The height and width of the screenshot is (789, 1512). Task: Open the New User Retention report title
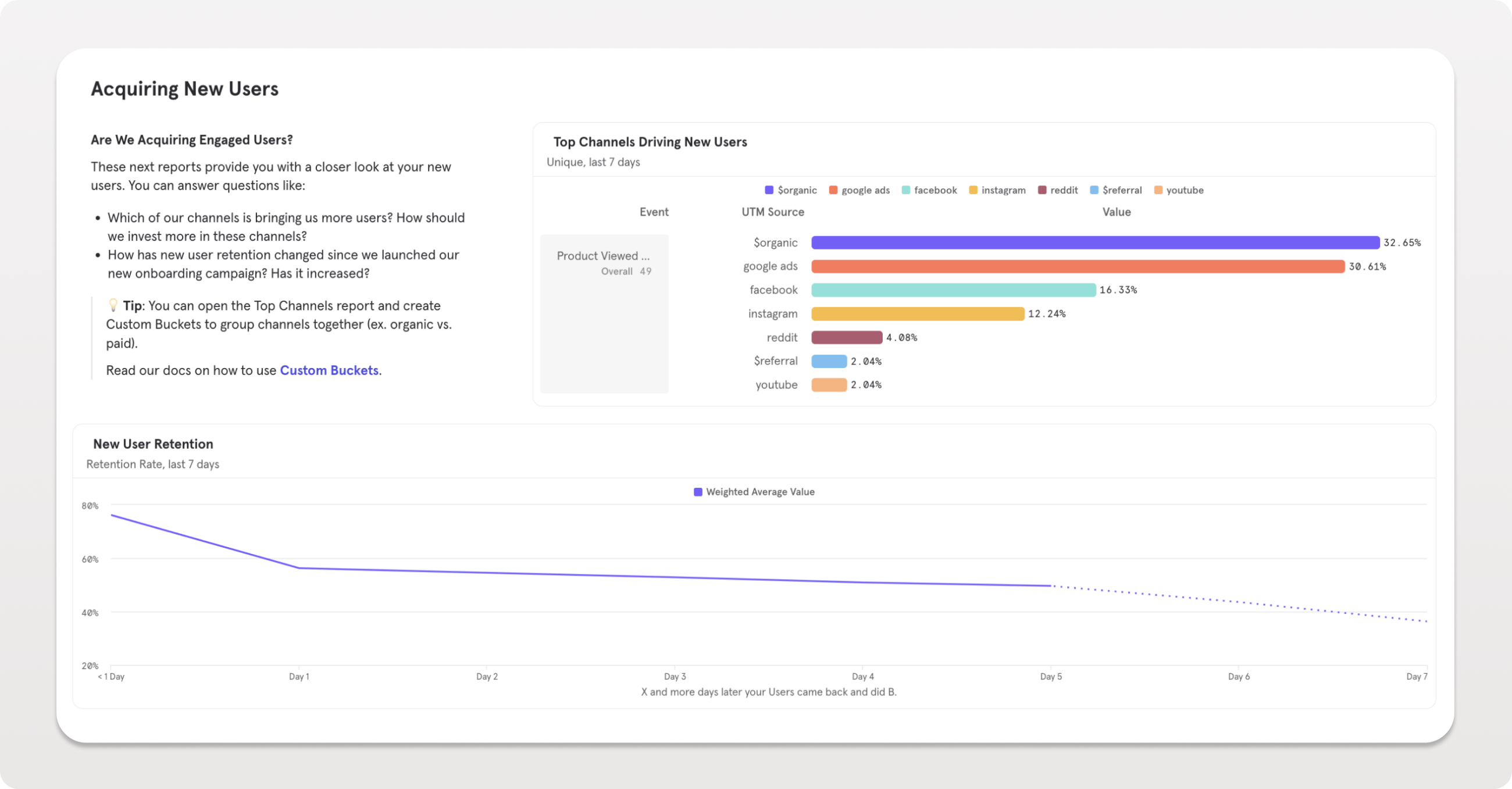pyautogui.click(x=153, y=444)
